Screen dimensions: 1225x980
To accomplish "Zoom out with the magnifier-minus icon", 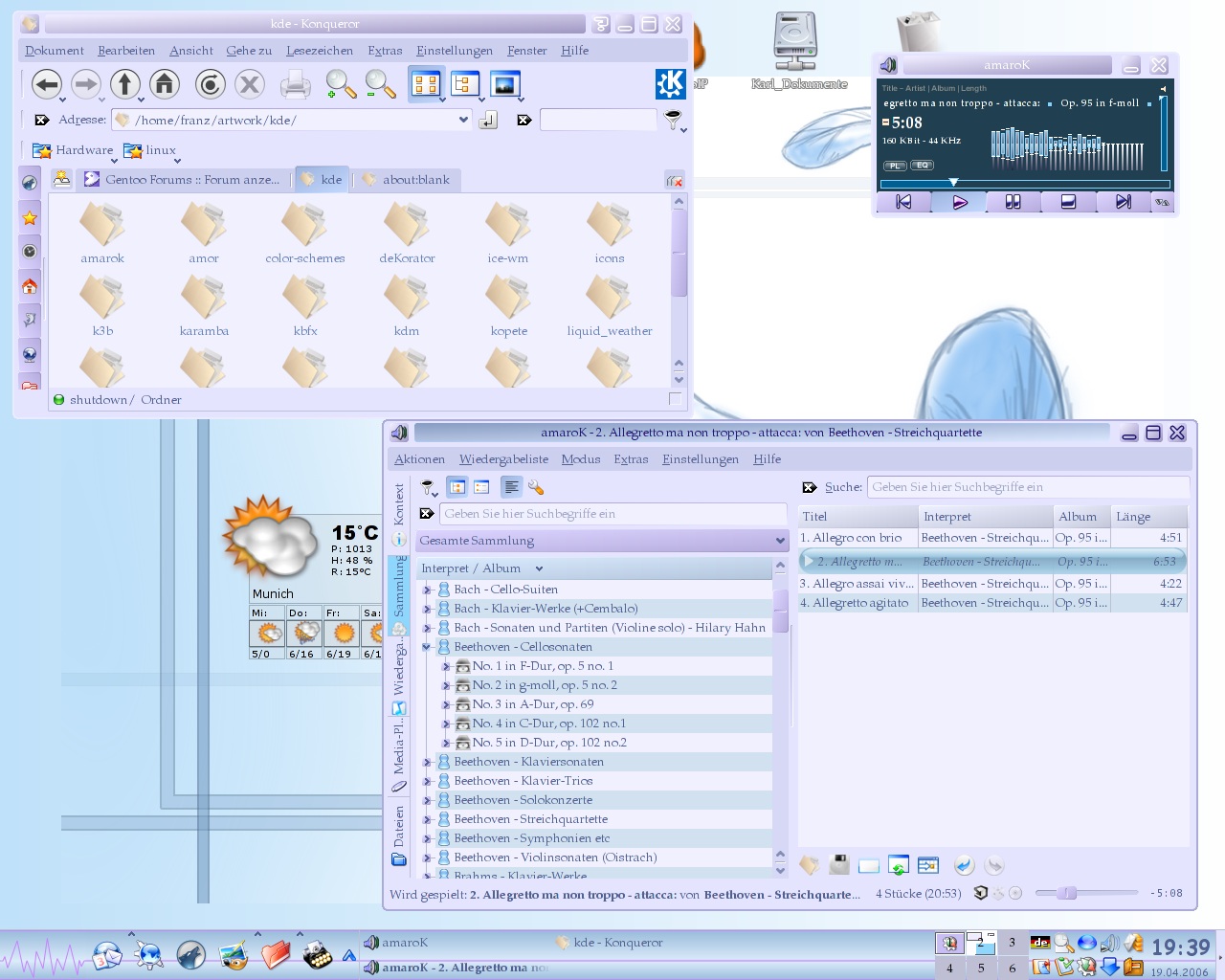I will pos(381,85).
